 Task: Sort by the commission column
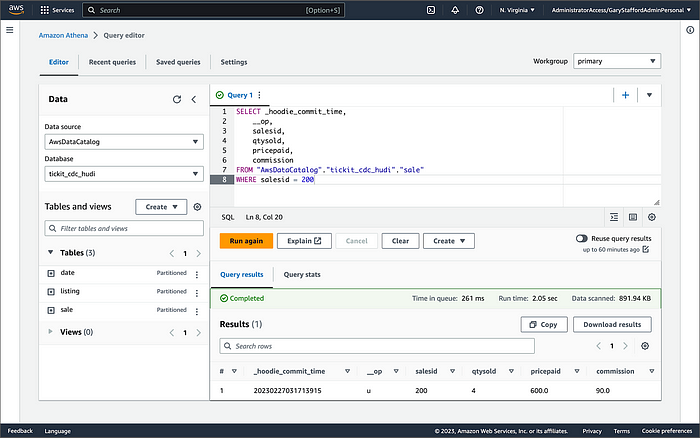click(x=651, y=371)
